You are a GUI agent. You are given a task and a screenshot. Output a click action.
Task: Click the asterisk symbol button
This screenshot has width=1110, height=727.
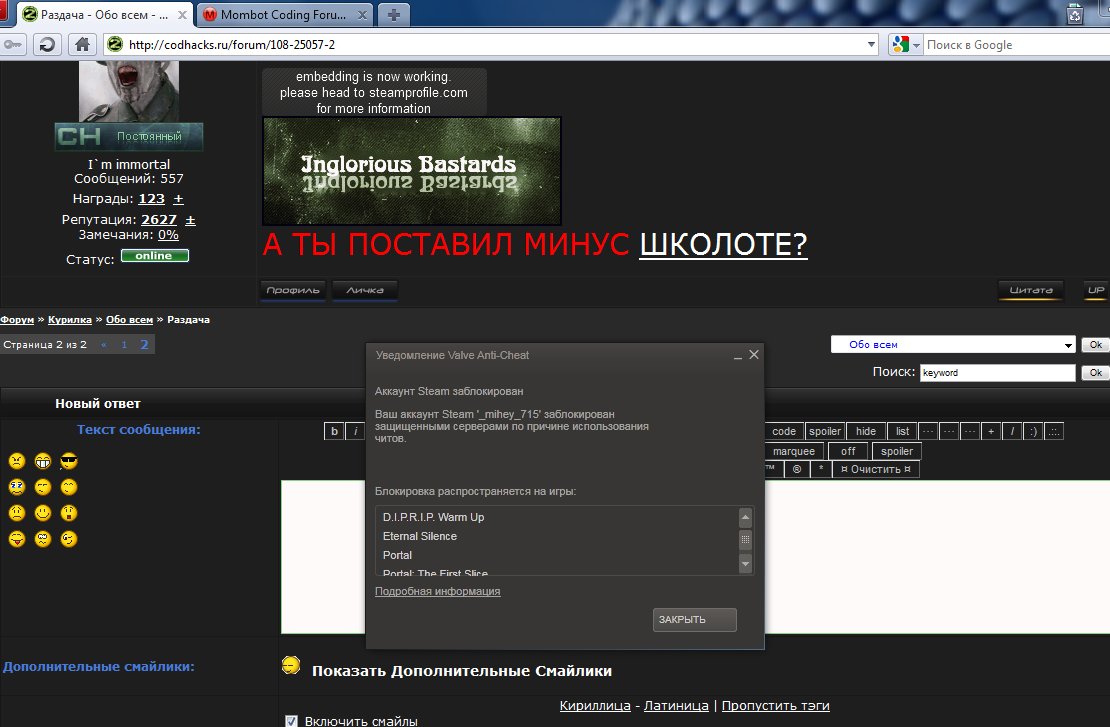click(x=821, y=469)
